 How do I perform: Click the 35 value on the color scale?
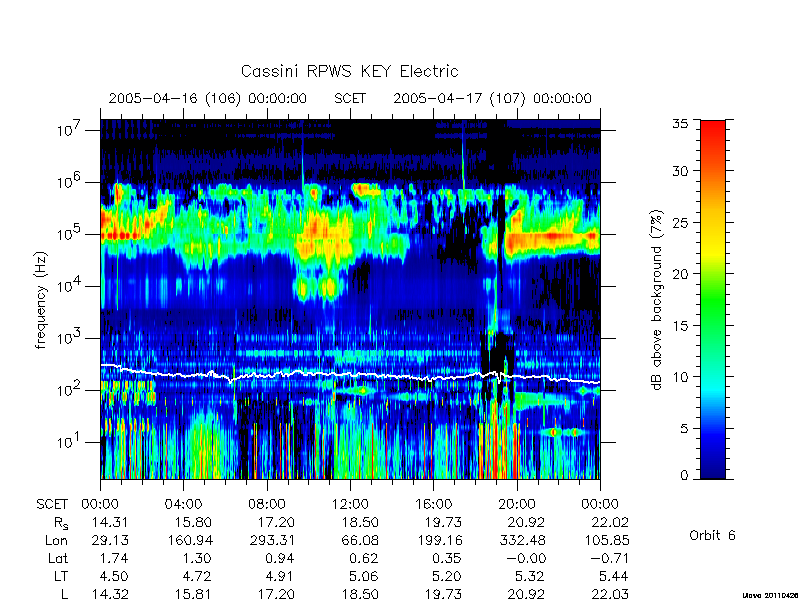pyautogui.click(x=681, y=124)
